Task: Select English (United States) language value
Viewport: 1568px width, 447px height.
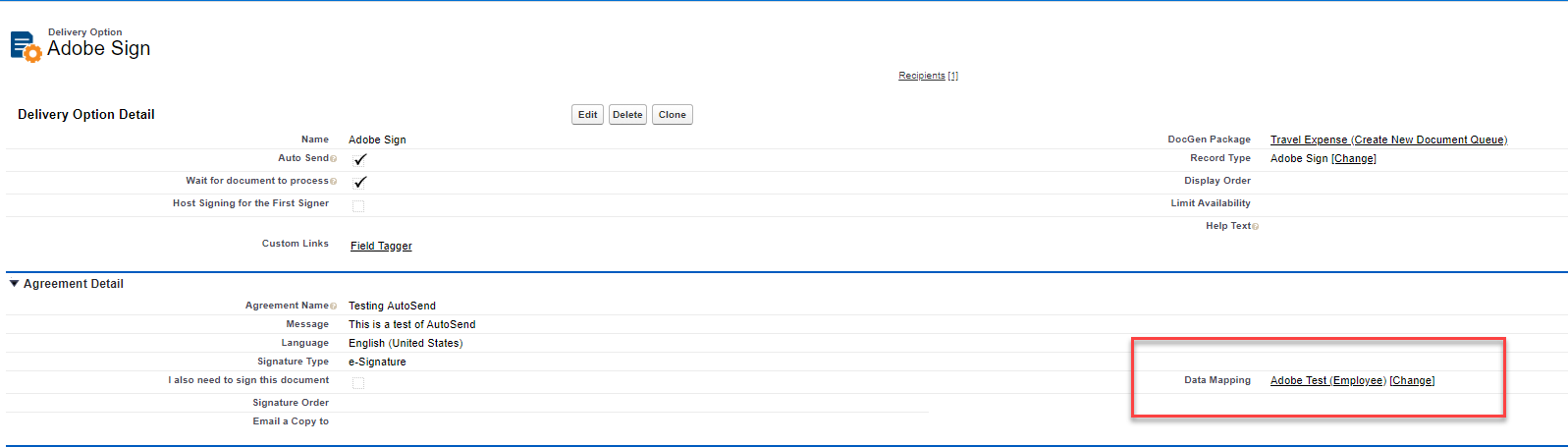Action: pos(406,343)
